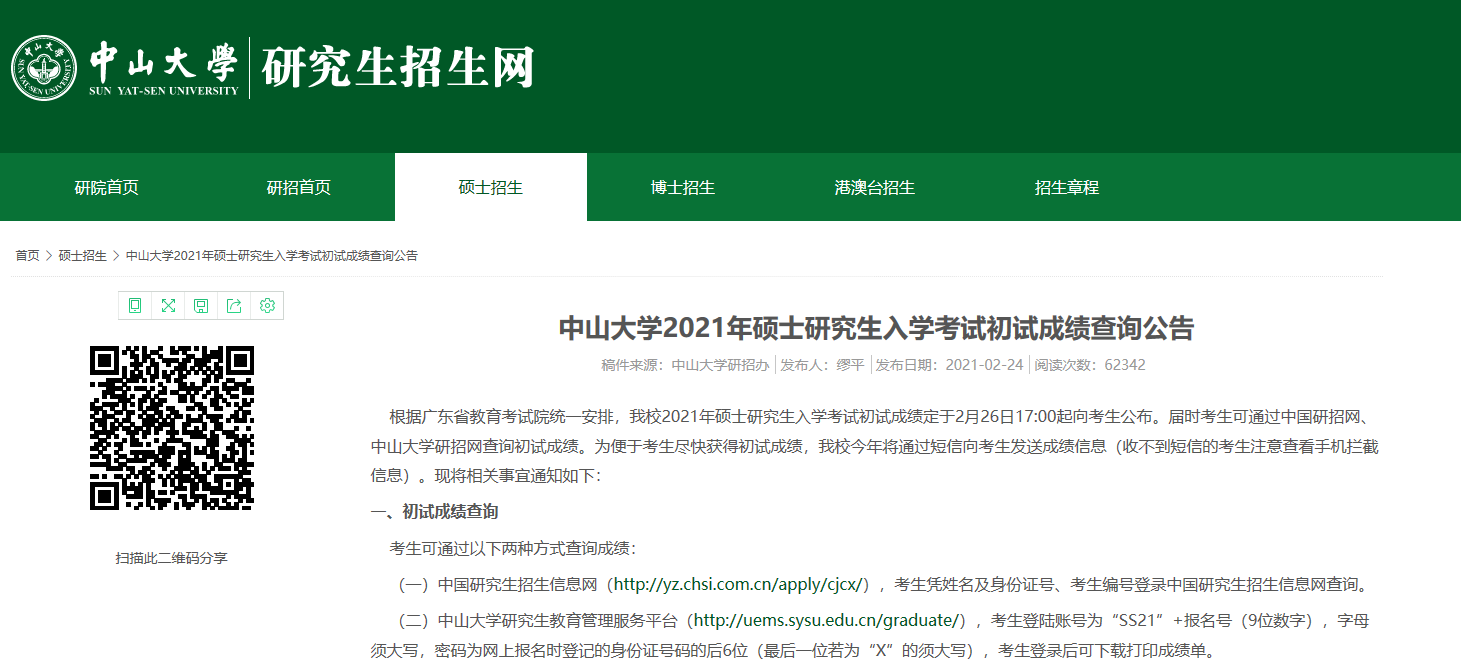
Task: Click the QR code image
Action: [172, 427]
